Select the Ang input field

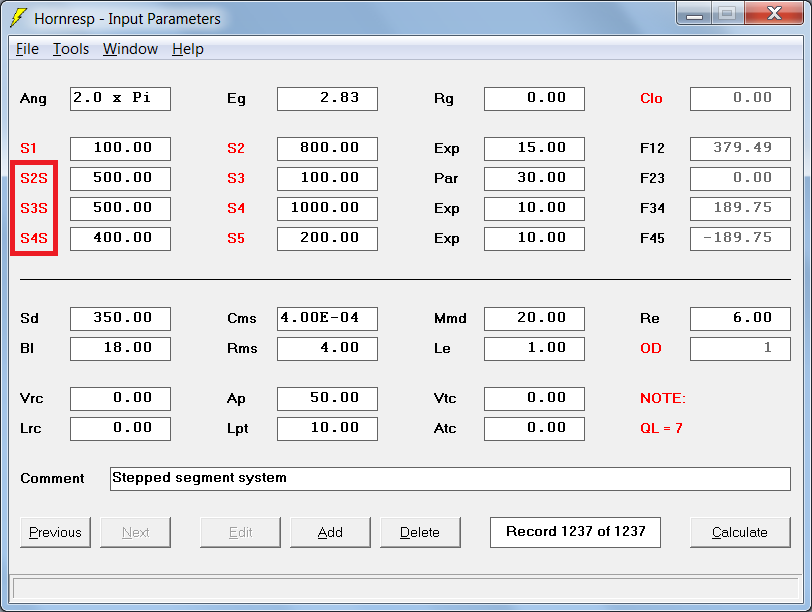[120, 98]
